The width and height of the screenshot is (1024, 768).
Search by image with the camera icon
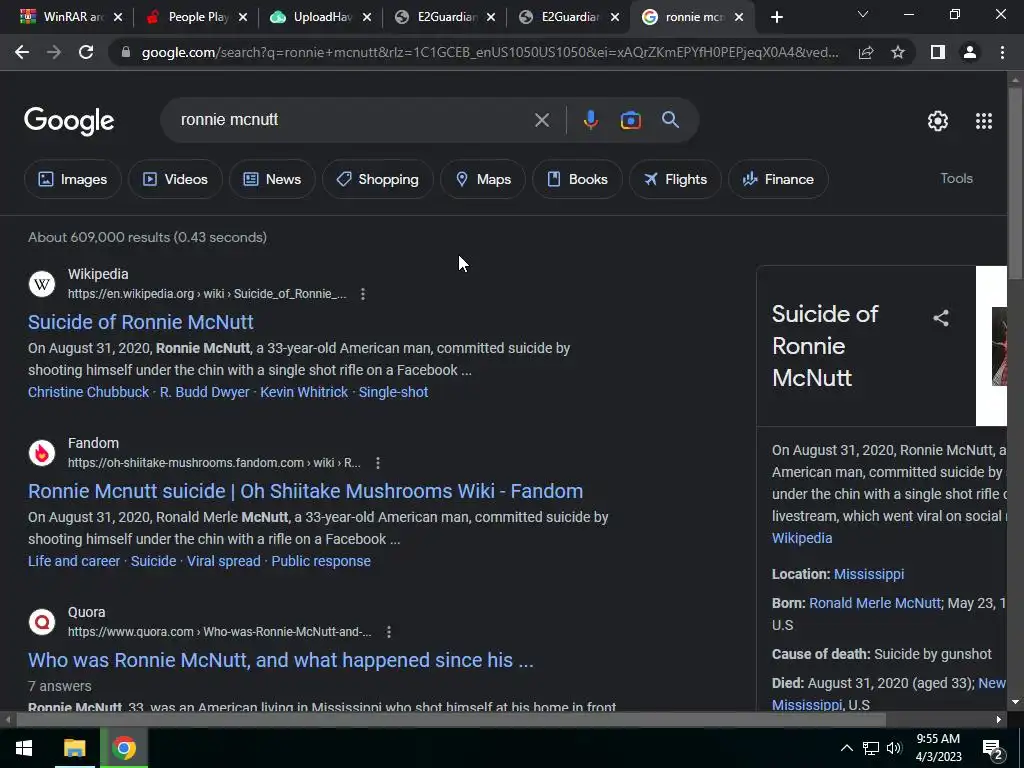pyautogui.click(x=630, y=120)
